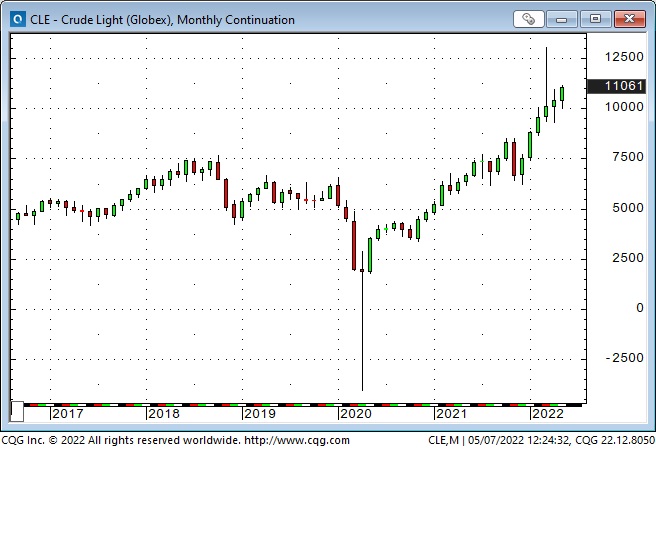Click the chart title 'CLE - Crude Light (Globex)'

click(100, 20)
